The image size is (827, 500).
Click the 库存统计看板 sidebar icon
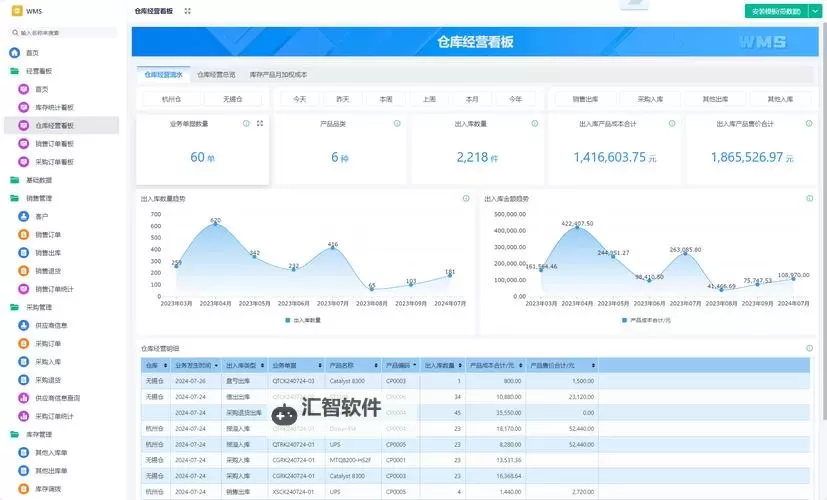pyautogui.click(x=24, y=107)
